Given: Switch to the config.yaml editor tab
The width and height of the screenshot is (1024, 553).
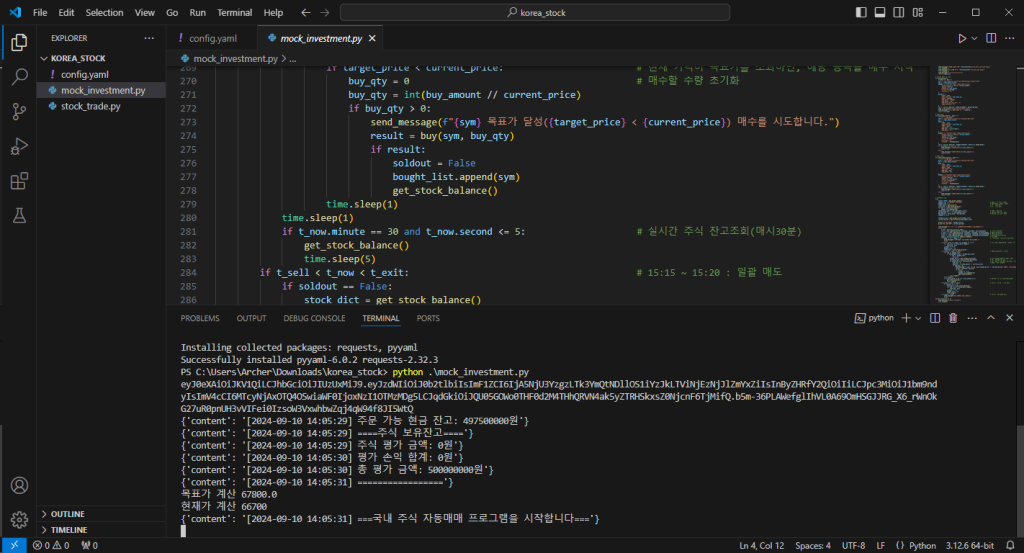Looking at the screenshot, I should (212, 39).
